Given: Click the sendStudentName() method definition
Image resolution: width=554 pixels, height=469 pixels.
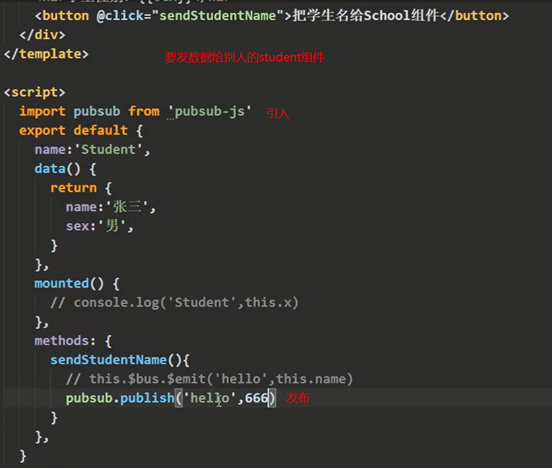Looking at the screenshot, I should (x=120, y=360).
